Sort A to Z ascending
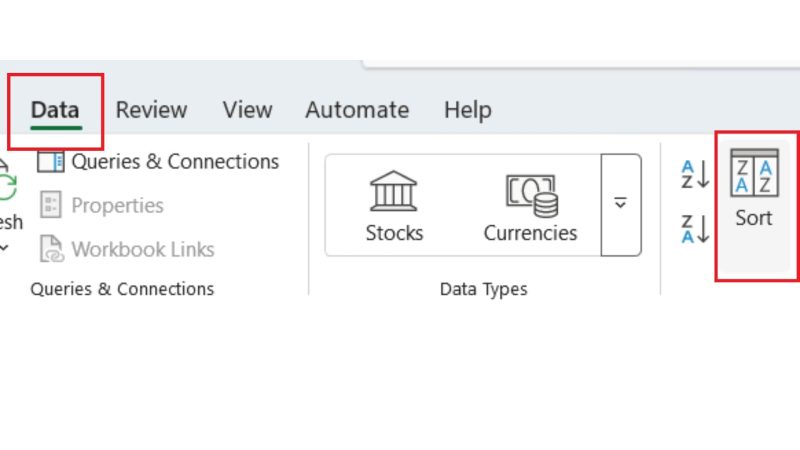 coord(695,174)
